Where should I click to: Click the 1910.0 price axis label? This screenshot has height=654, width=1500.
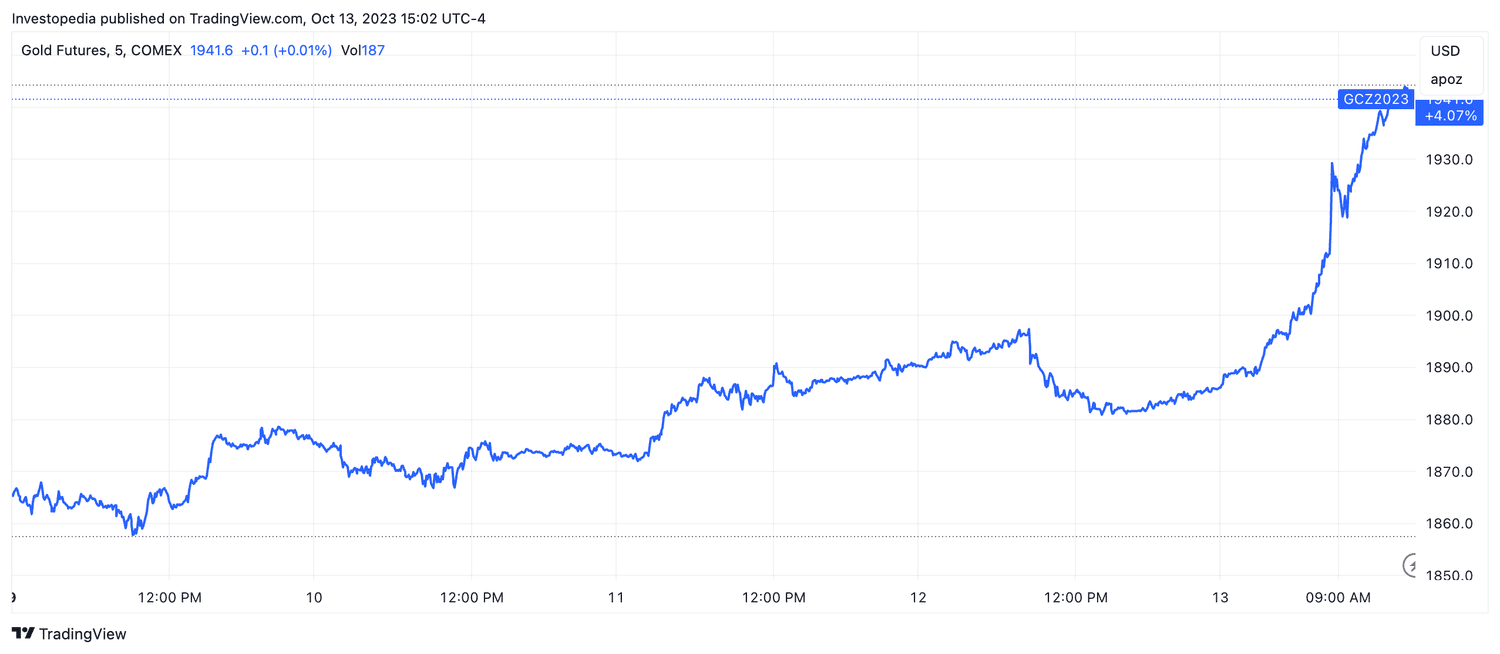(x=1450, y=264)
